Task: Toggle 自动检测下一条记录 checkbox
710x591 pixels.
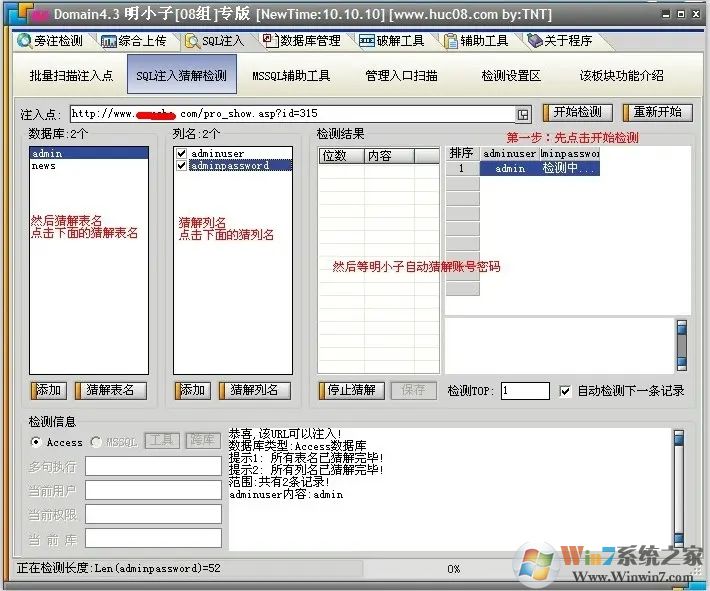Action: [x=566, y=391]
